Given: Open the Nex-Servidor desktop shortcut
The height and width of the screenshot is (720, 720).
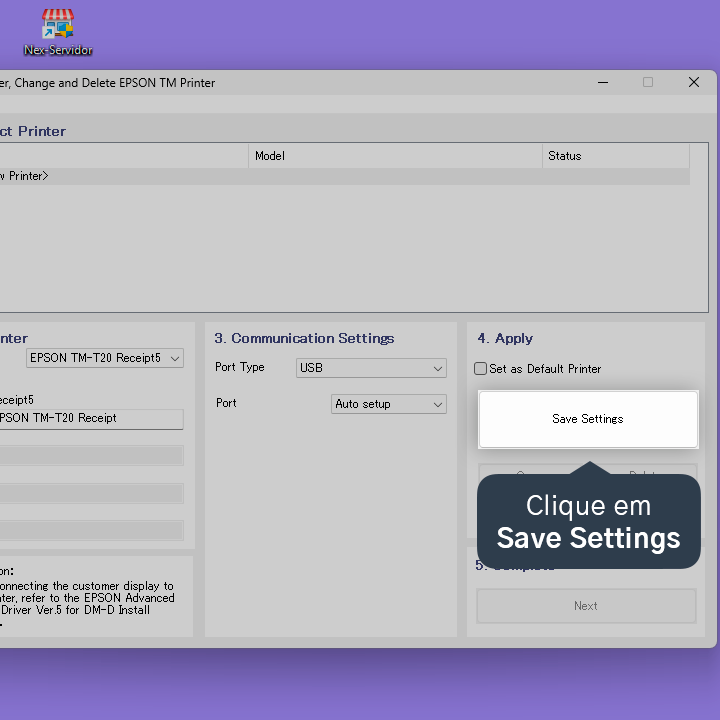Looking at the screenshot, I should tap(58, 32).
